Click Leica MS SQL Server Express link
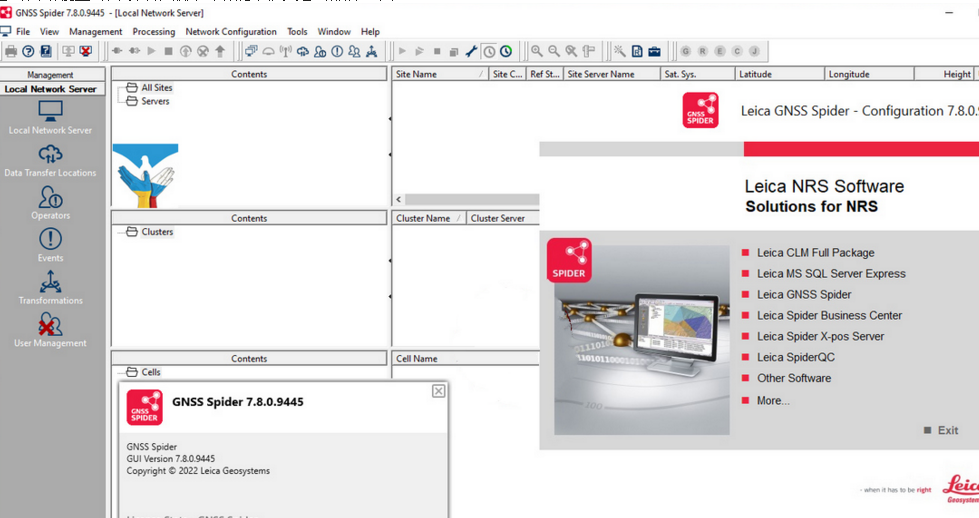 coord(831,273)
